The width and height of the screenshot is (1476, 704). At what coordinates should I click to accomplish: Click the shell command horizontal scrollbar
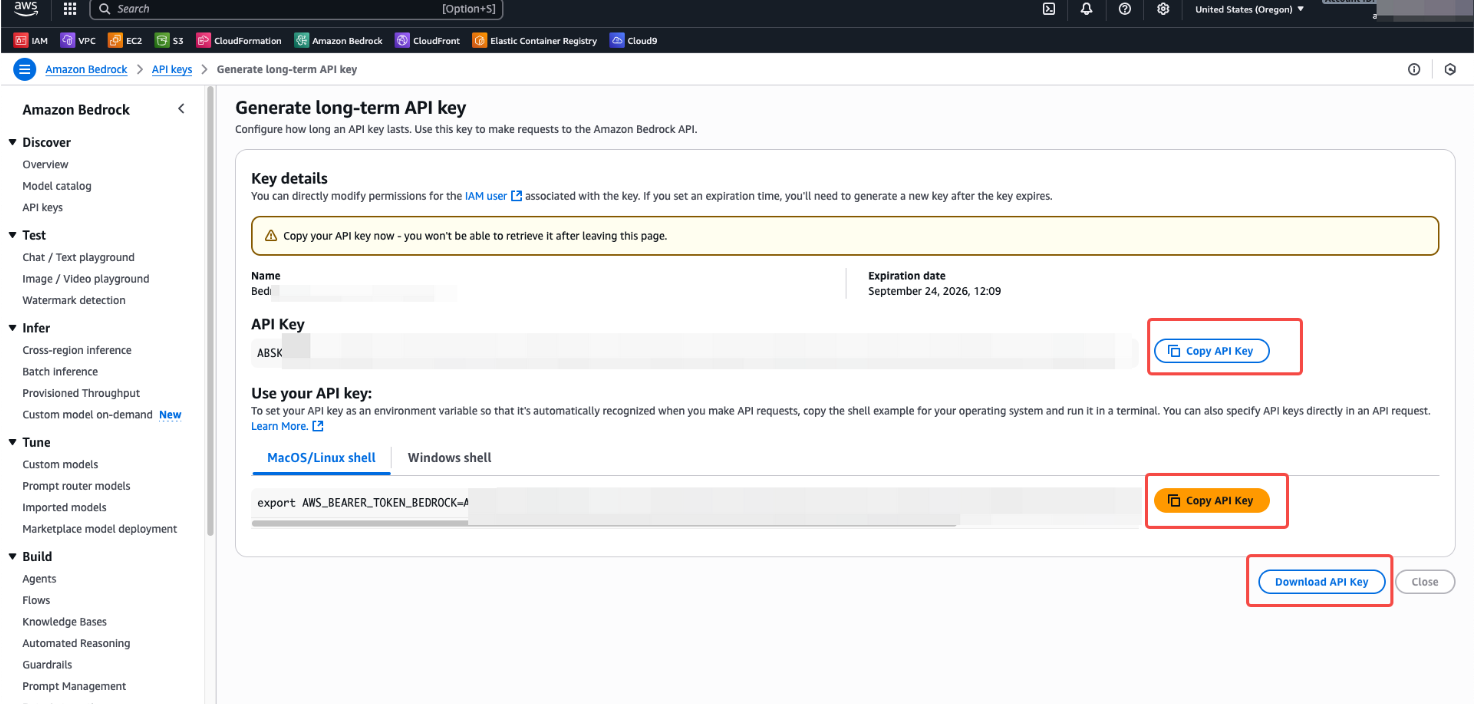pyautogui.click(x=604, y=521)
